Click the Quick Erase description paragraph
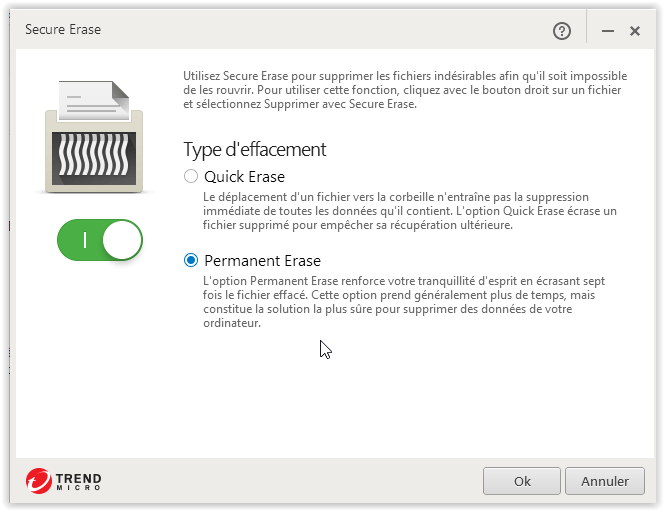The image size is (664, 511). point(409,211)
